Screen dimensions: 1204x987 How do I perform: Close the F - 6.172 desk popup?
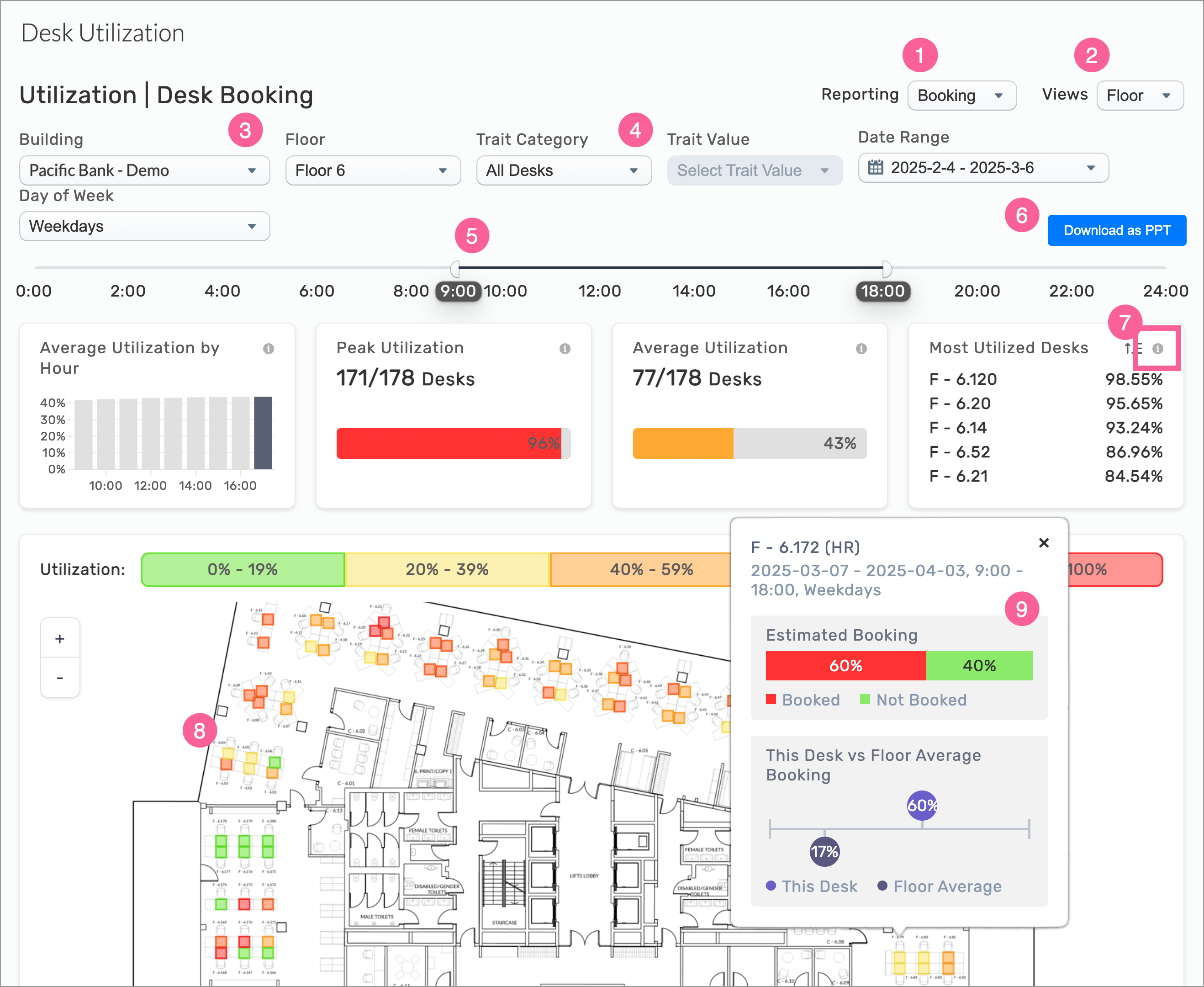pos(1043,543)
